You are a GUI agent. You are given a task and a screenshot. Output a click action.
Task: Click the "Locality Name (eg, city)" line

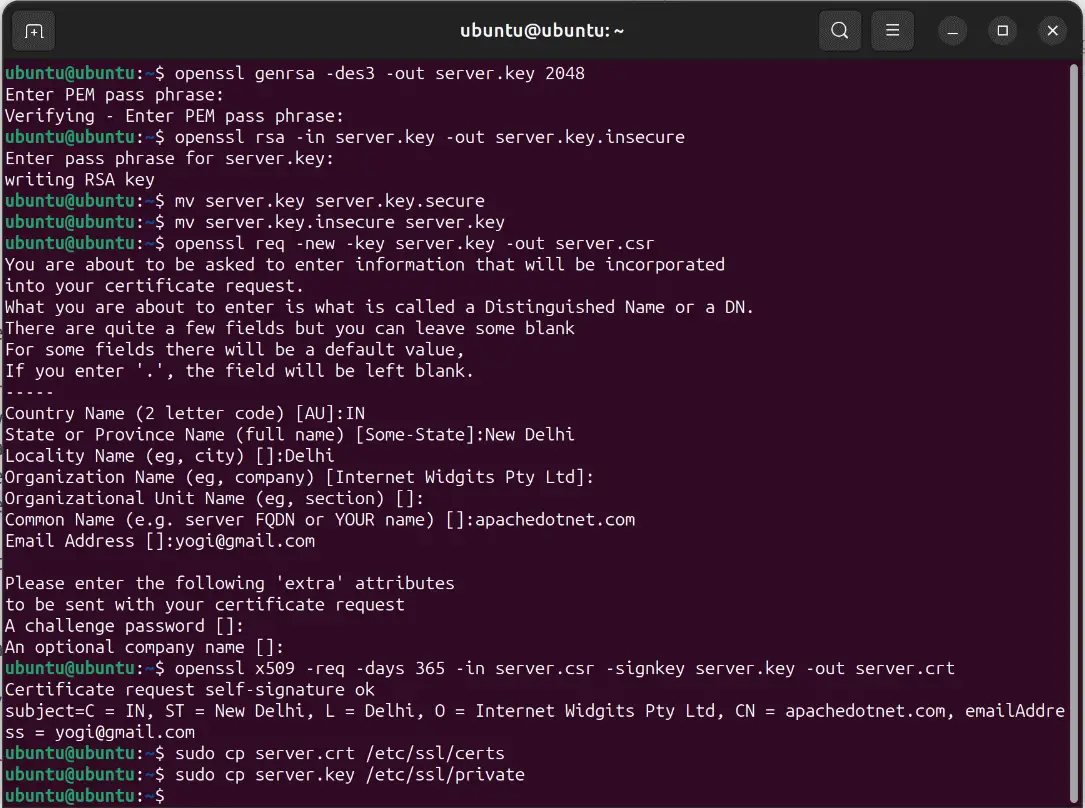tap(169, 456)
